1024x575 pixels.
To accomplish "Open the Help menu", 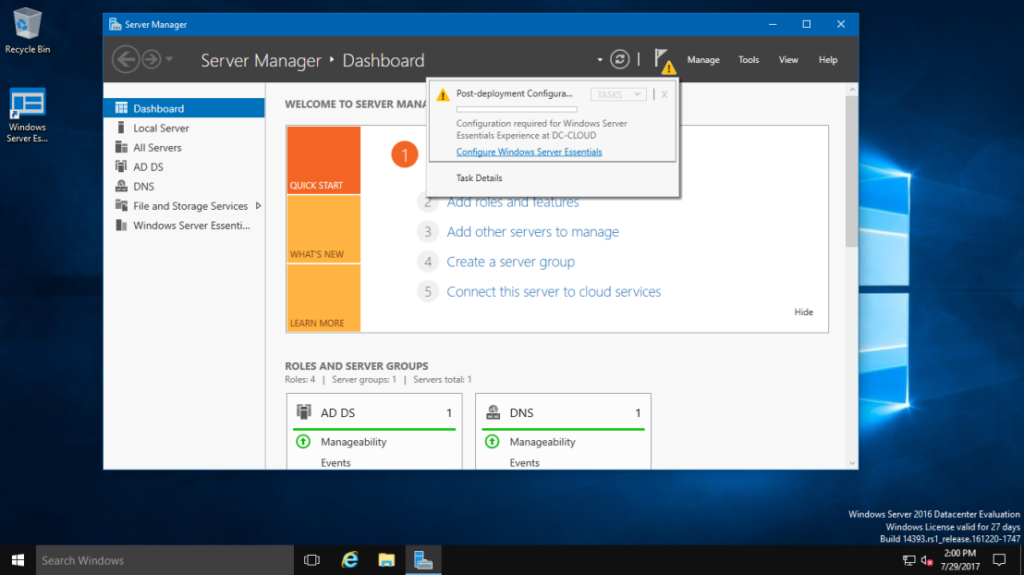I will point(828,59).
